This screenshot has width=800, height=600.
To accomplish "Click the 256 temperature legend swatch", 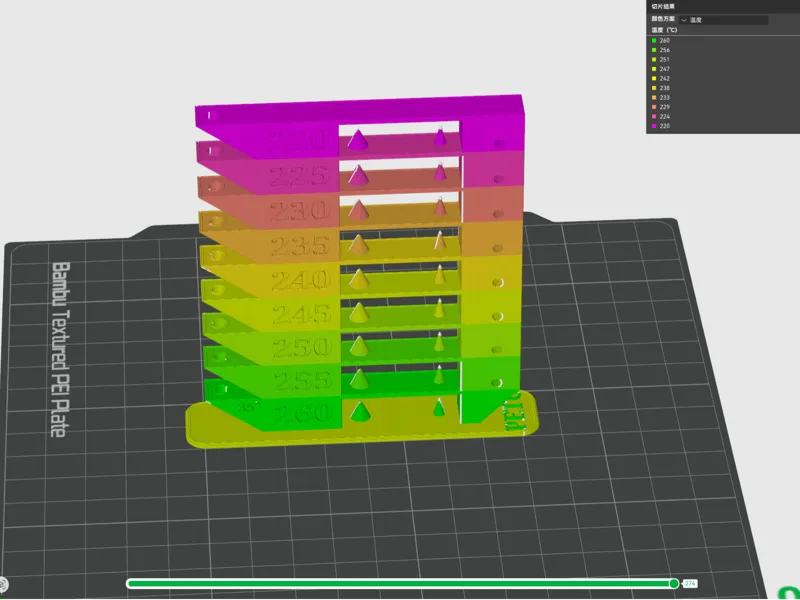I will (x=654, y=50).
